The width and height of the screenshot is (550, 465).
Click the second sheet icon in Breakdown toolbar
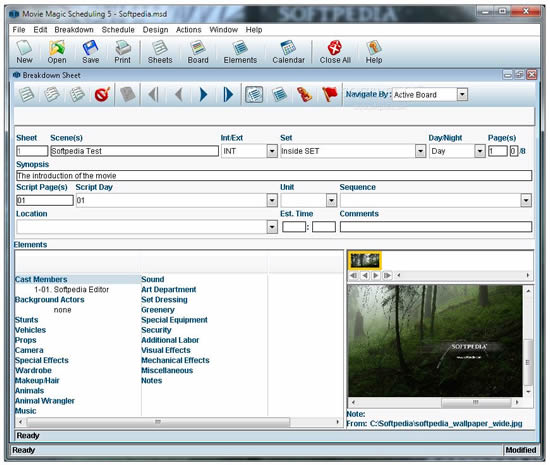52,94
